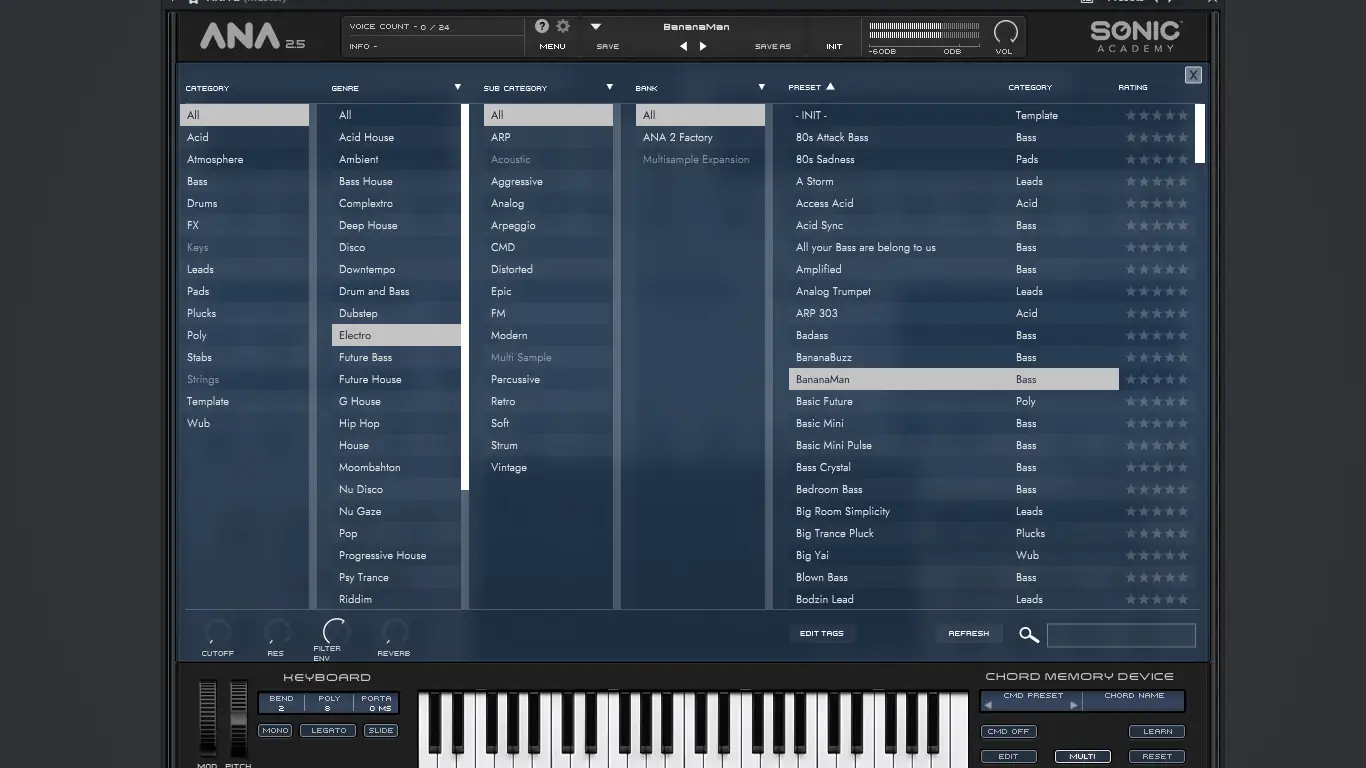Click SAVE AS in the header

coord(773,46)
